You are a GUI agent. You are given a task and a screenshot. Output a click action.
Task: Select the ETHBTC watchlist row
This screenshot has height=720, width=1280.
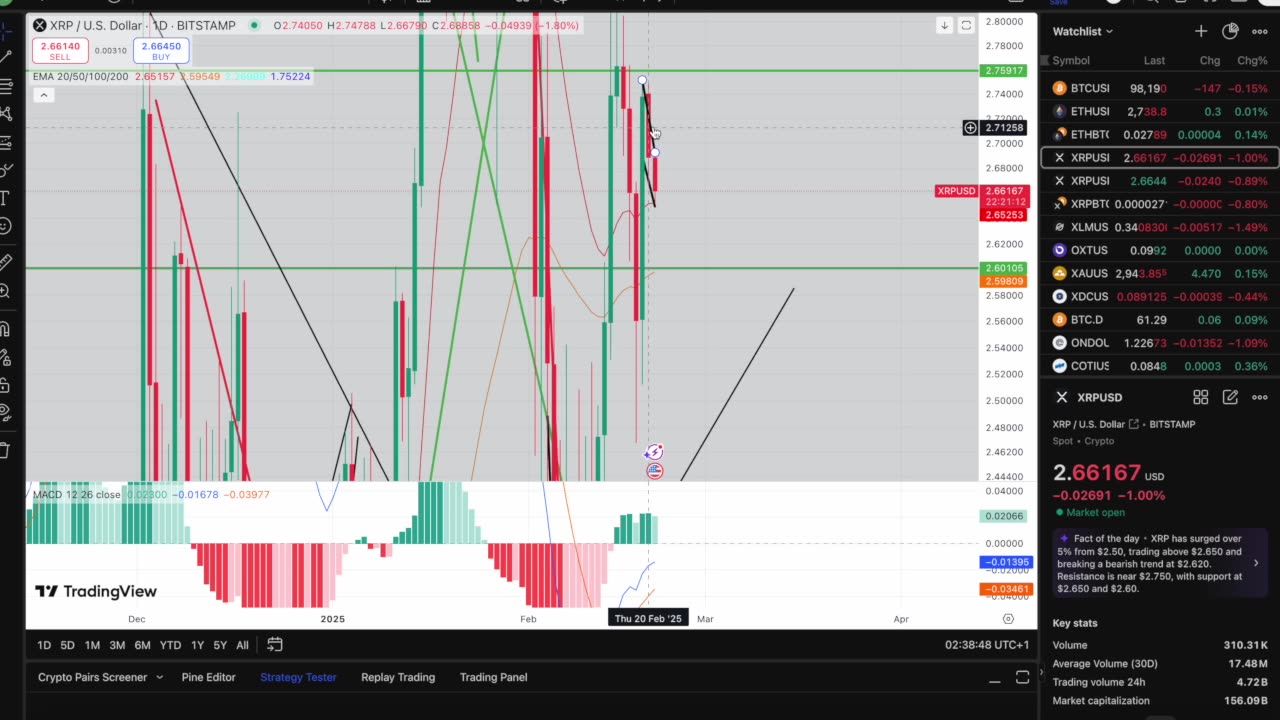[x=1161, y=134]
